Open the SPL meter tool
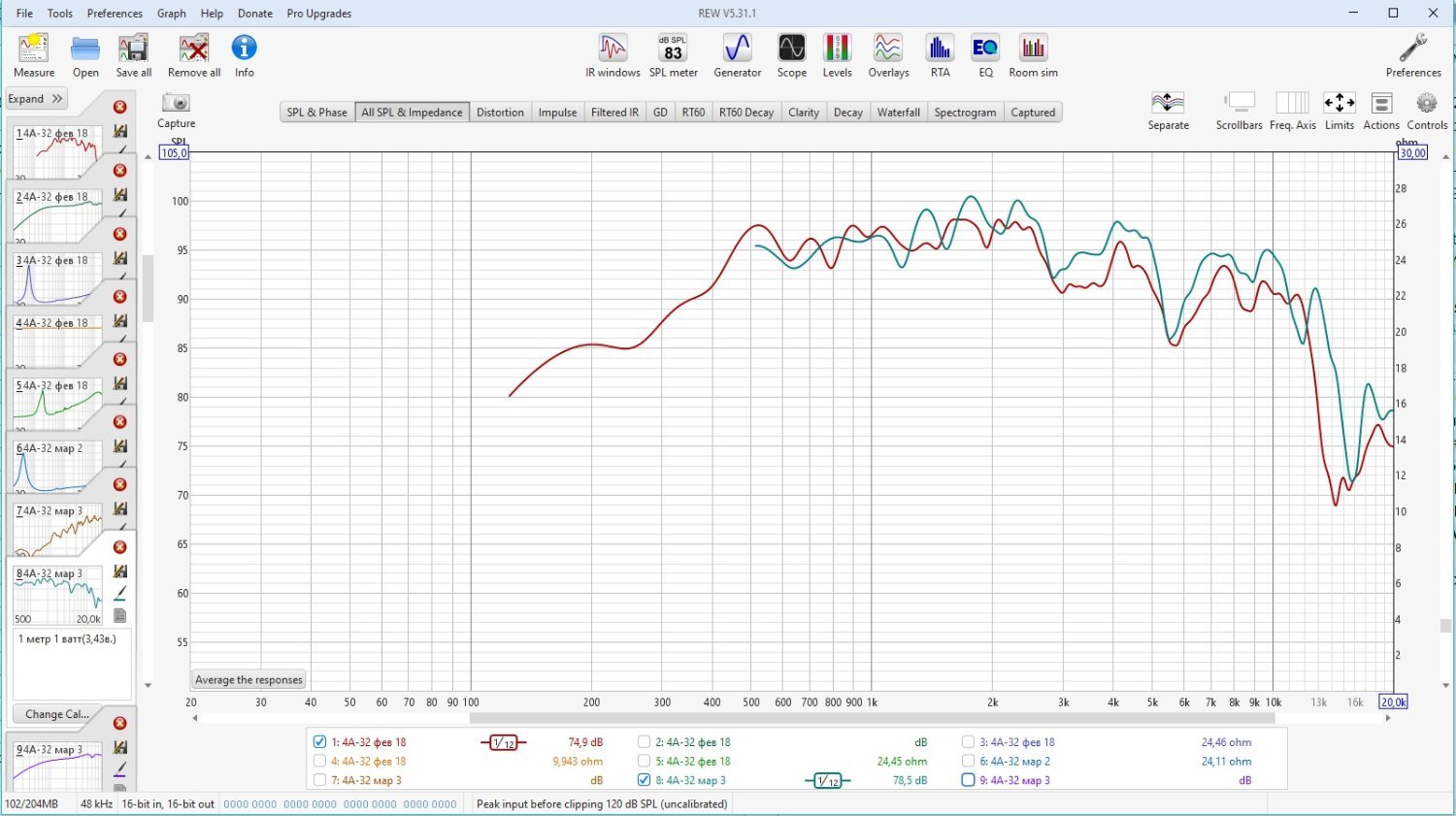The width and height of the screenshot is (1456, 816). [673, 56]
